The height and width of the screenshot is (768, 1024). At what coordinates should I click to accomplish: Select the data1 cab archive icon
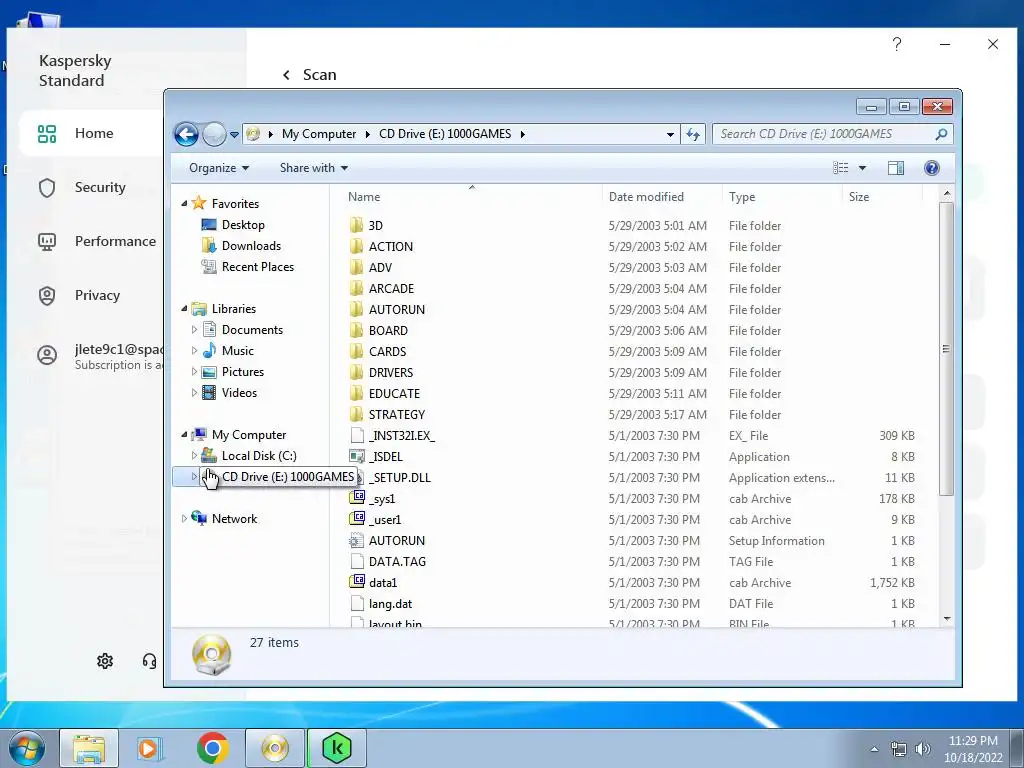pyautogui.click(x=357, y=583)
